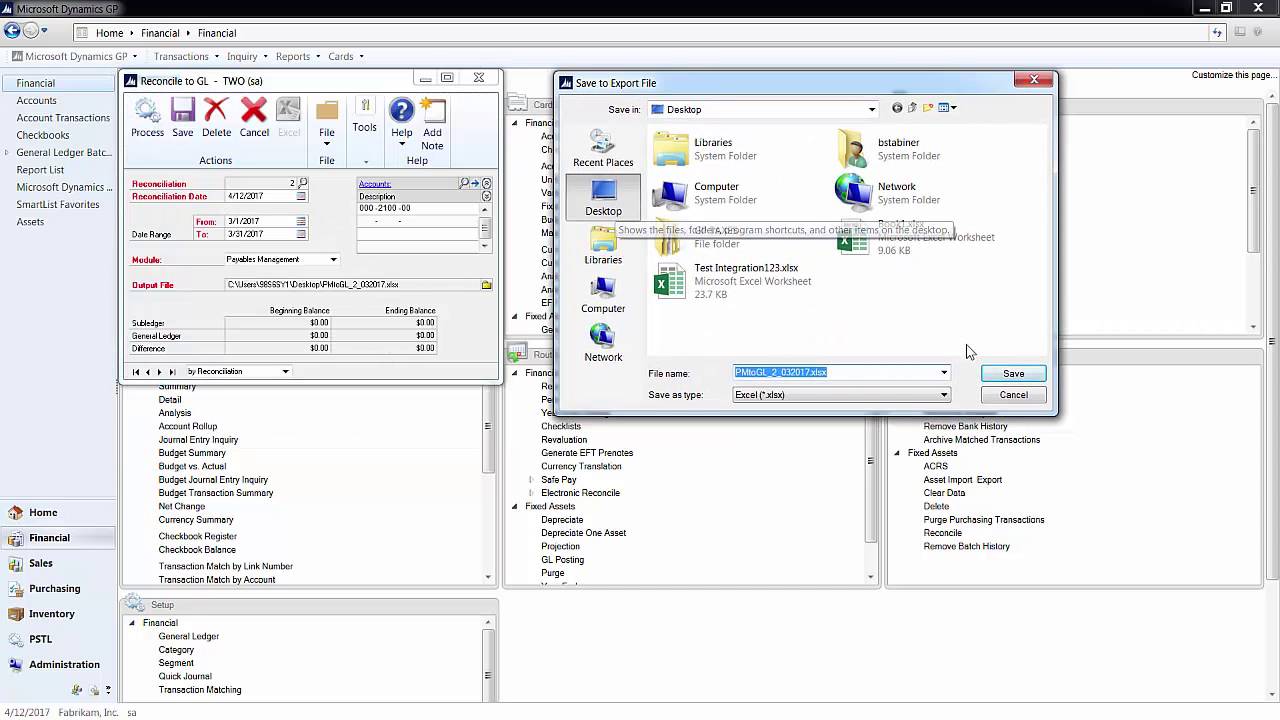Open the Microsoft Dynamics GP menu

coord(75,57)
